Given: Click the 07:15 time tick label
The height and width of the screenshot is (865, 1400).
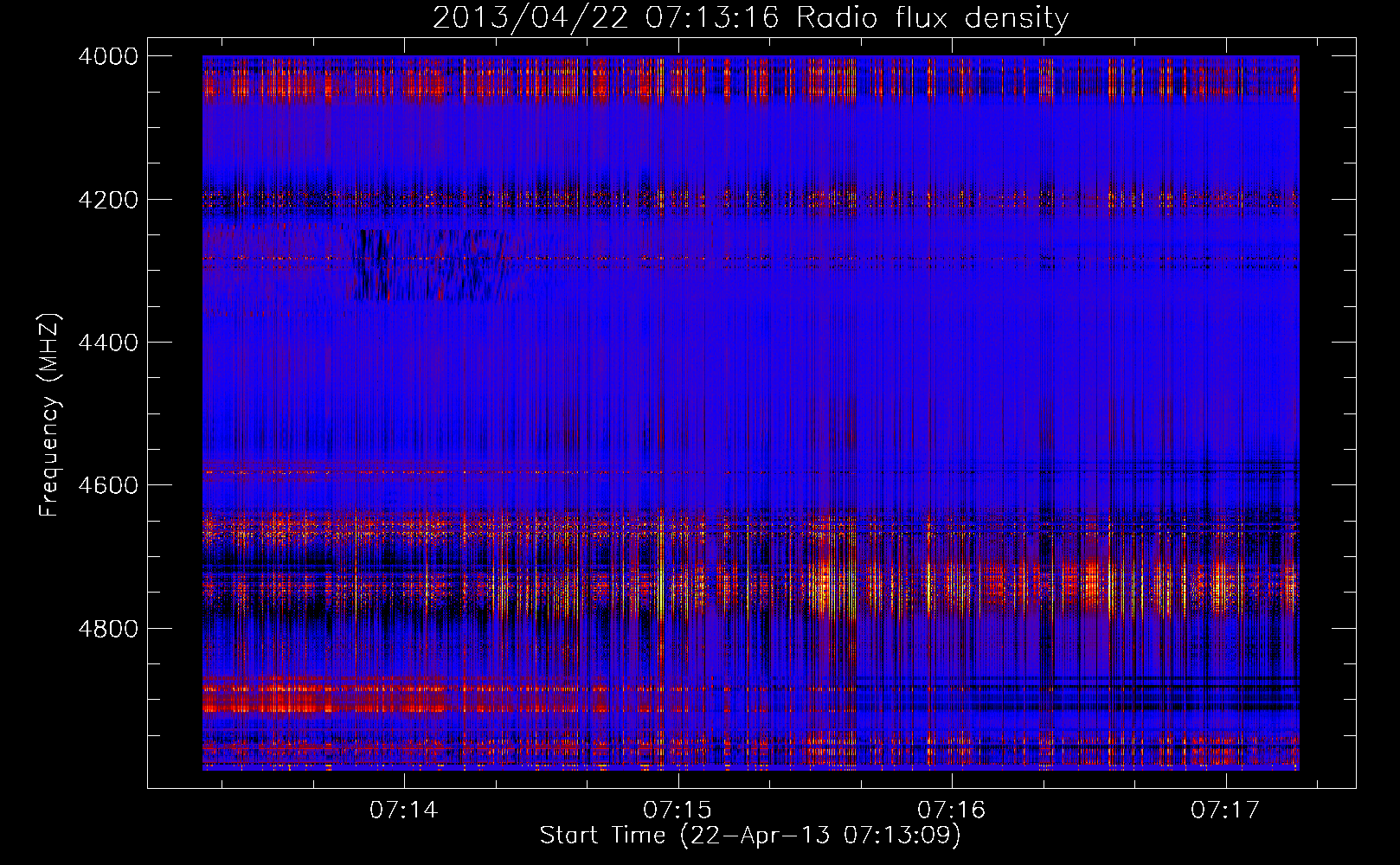Looking at the screenshot, I should (678, 810).
